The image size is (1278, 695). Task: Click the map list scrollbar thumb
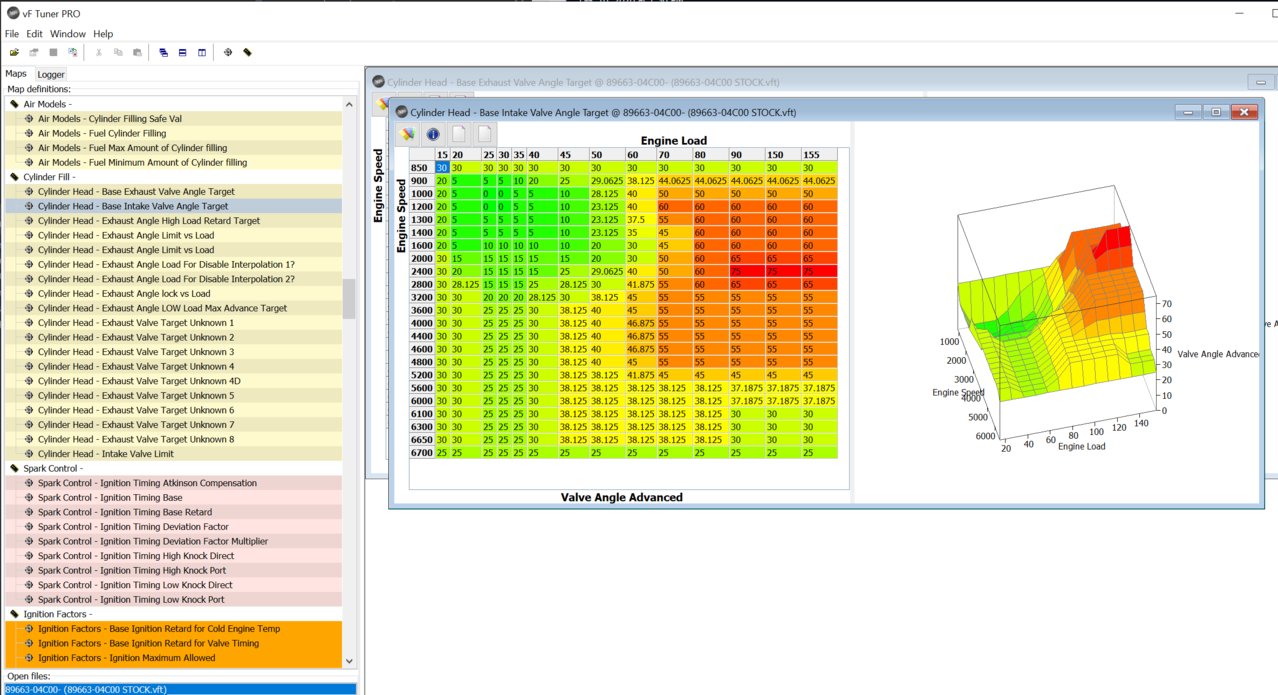[x=349, y=298]
